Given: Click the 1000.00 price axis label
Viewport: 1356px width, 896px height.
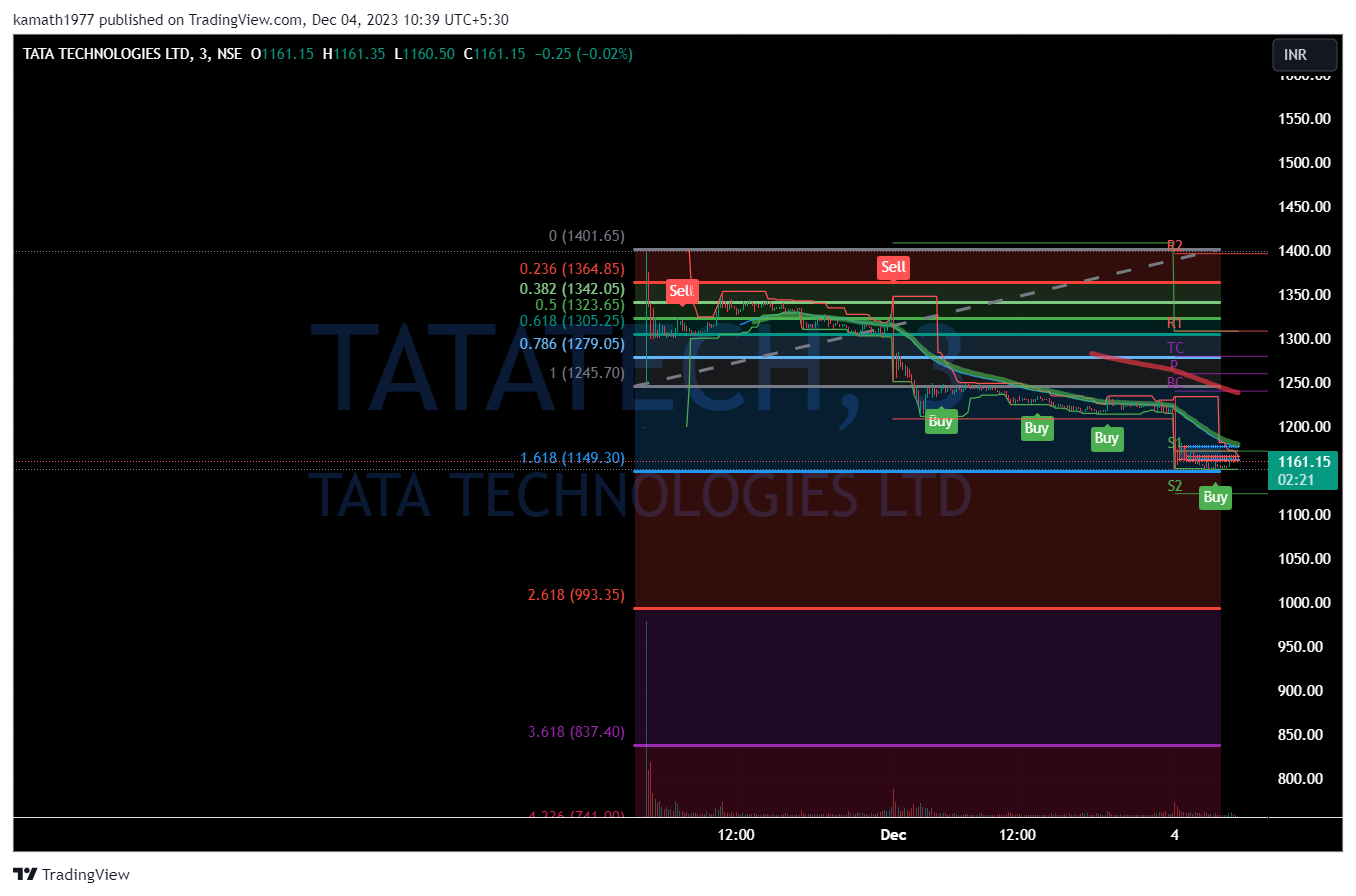Looking at the screenshot, I should [1304, 602].
